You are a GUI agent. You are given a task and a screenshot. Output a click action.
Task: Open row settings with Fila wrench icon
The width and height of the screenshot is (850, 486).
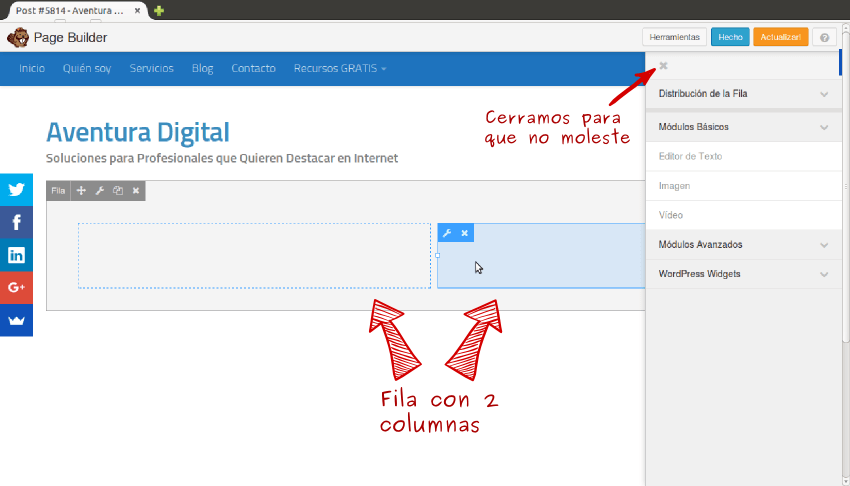[99, 190]
